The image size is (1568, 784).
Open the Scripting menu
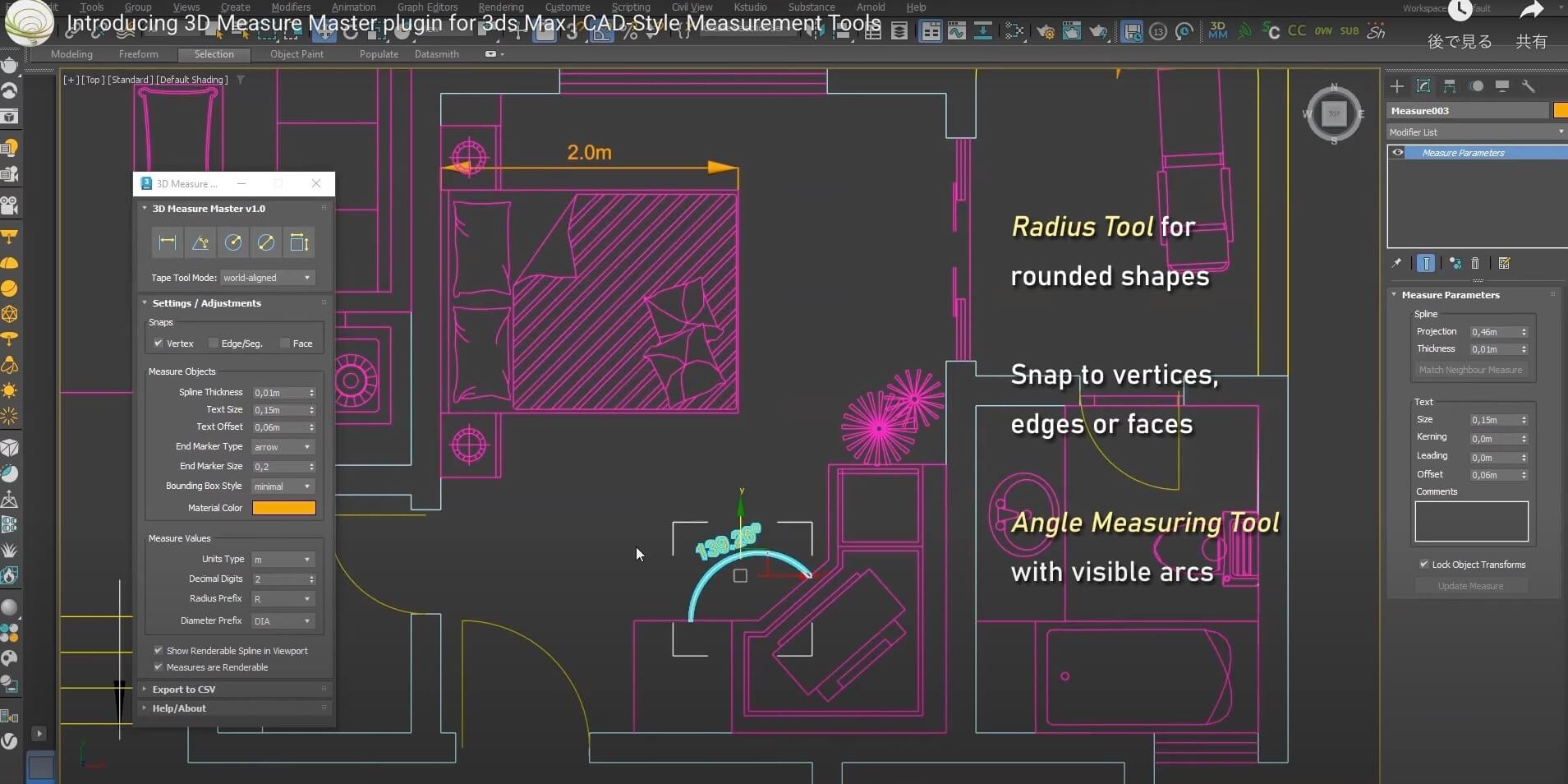point(631,7)
